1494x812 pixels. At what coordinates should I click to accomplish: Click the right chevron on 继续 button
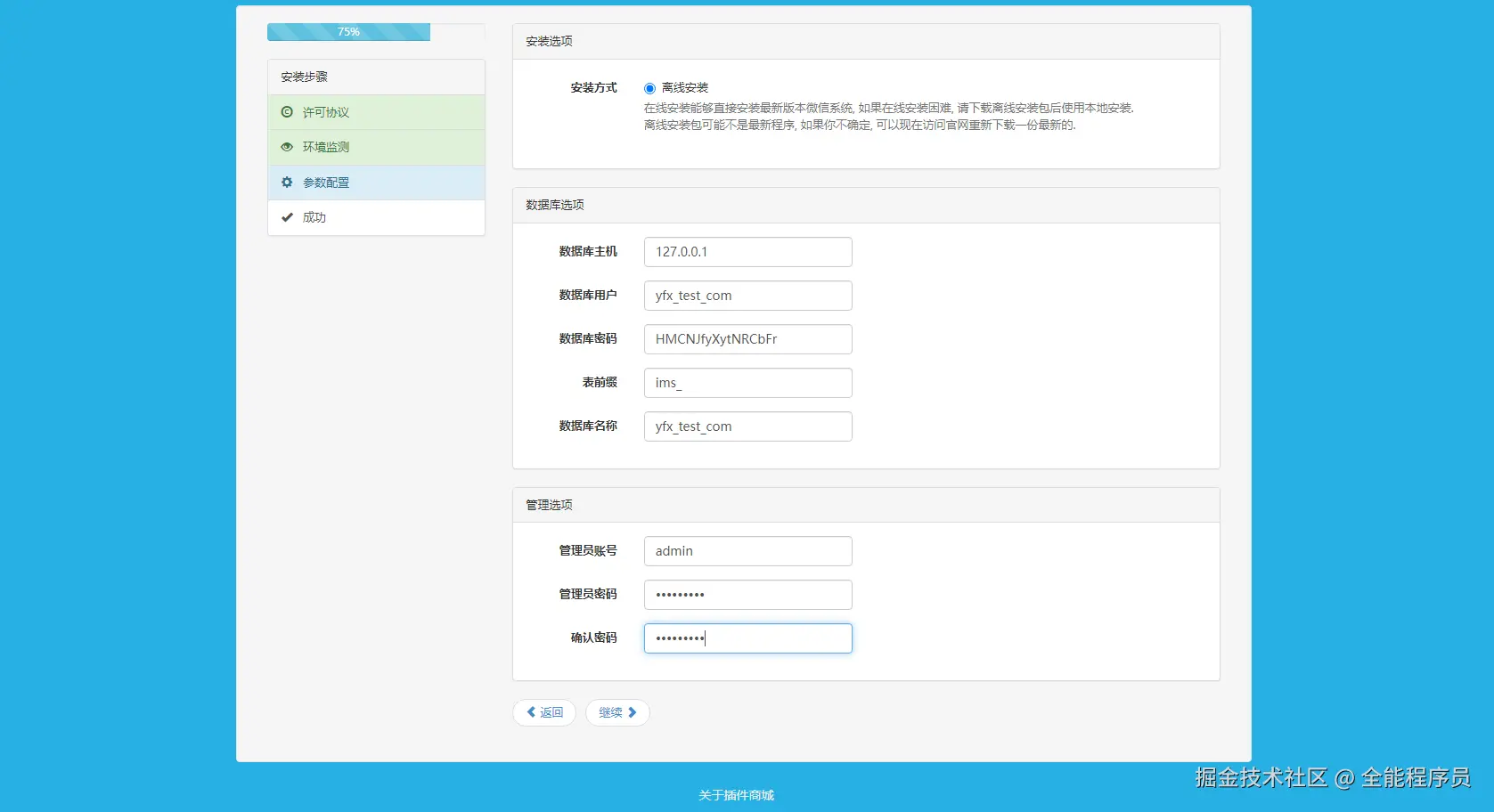click(633, 712)
